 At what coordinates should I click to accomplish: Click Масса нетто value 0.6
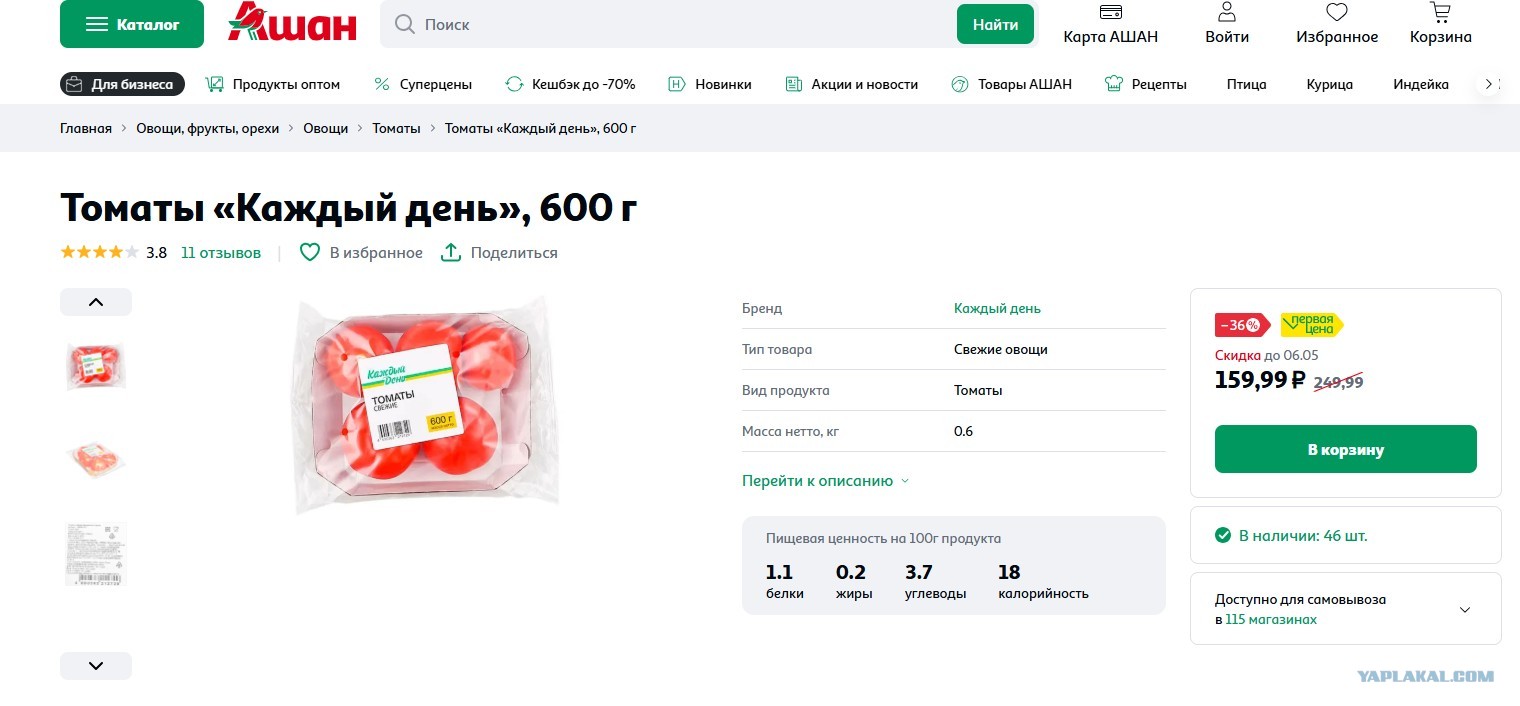pyautogui.click(x=963, y=431)
